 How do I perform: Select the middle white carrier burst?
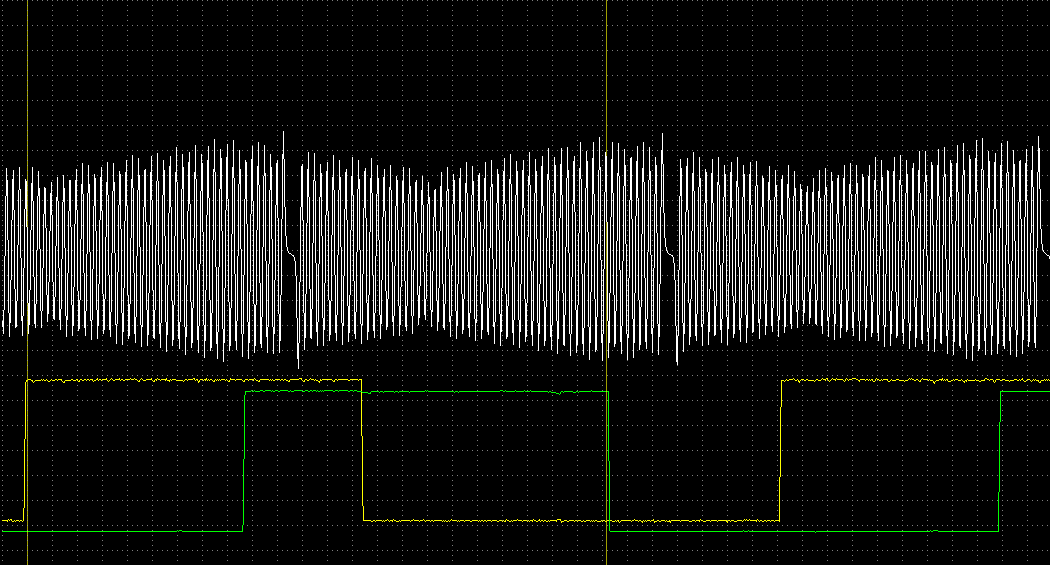480,250
